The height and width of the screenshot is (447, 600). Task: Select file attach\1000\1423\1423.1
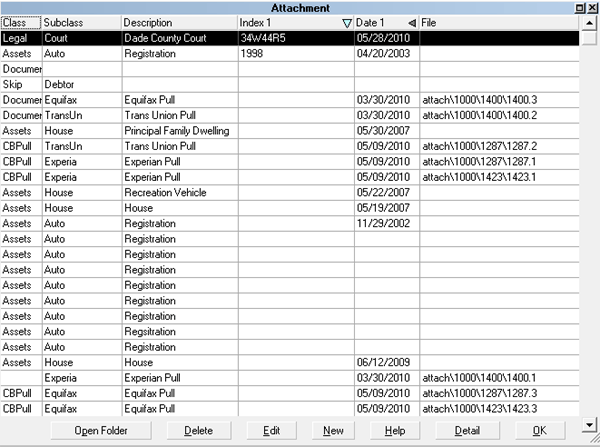click(499, 177)
